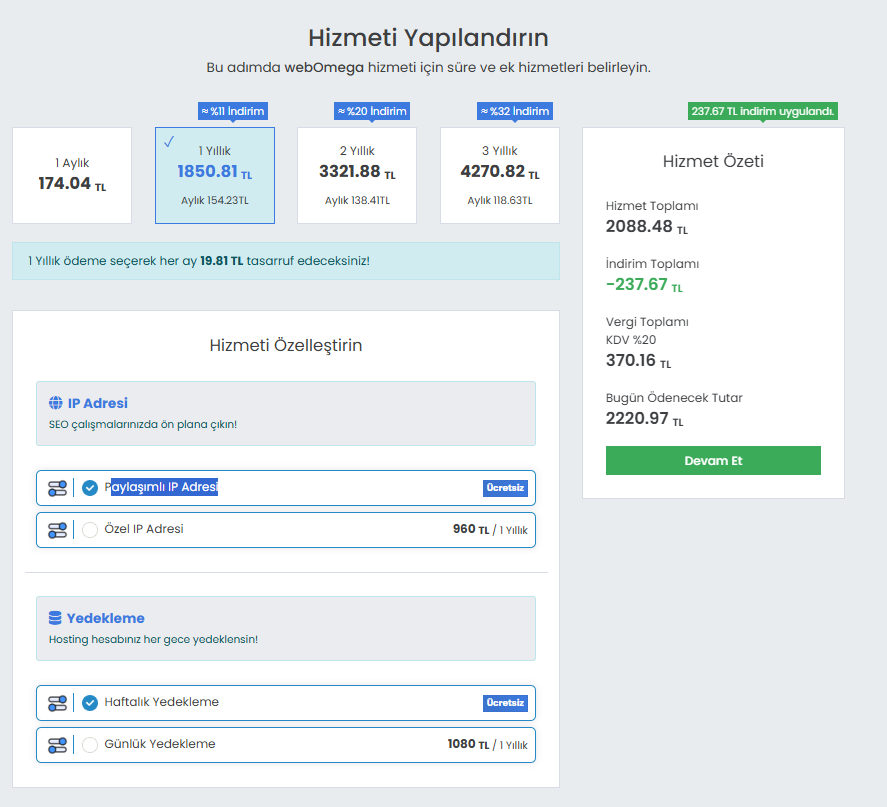Click the 1080 TL / 1 Yıllık price

tap(487, 744)
